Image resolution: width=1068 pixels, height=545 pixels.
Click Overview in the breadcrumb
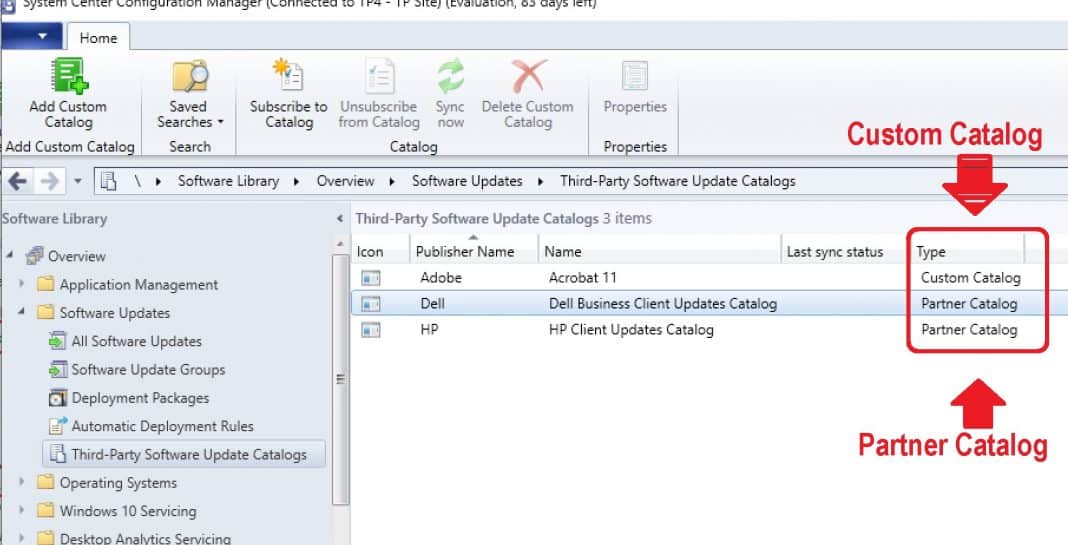pos(345,181)
